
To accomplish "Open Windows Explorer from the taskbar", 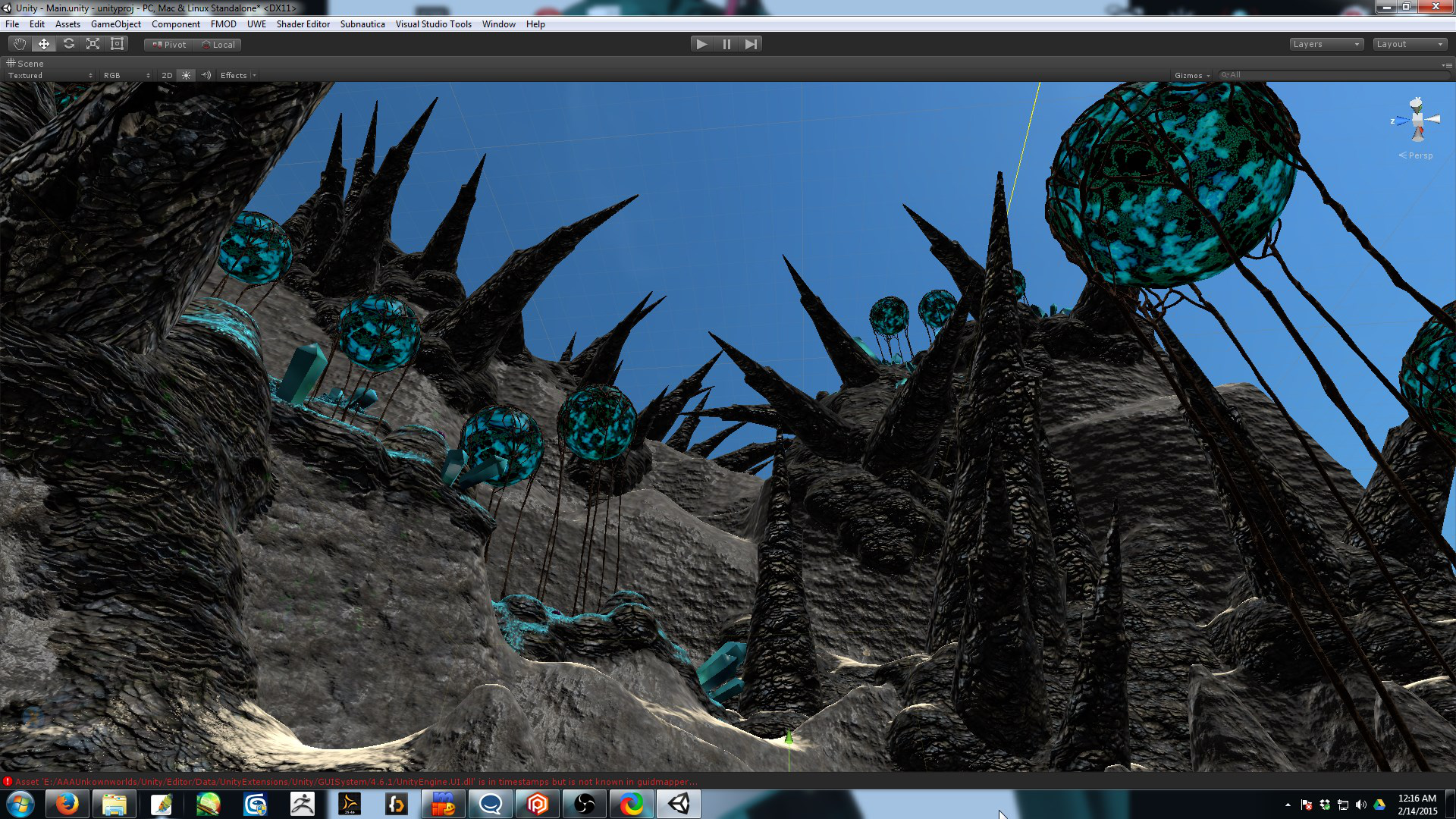I will click(115, 804).
